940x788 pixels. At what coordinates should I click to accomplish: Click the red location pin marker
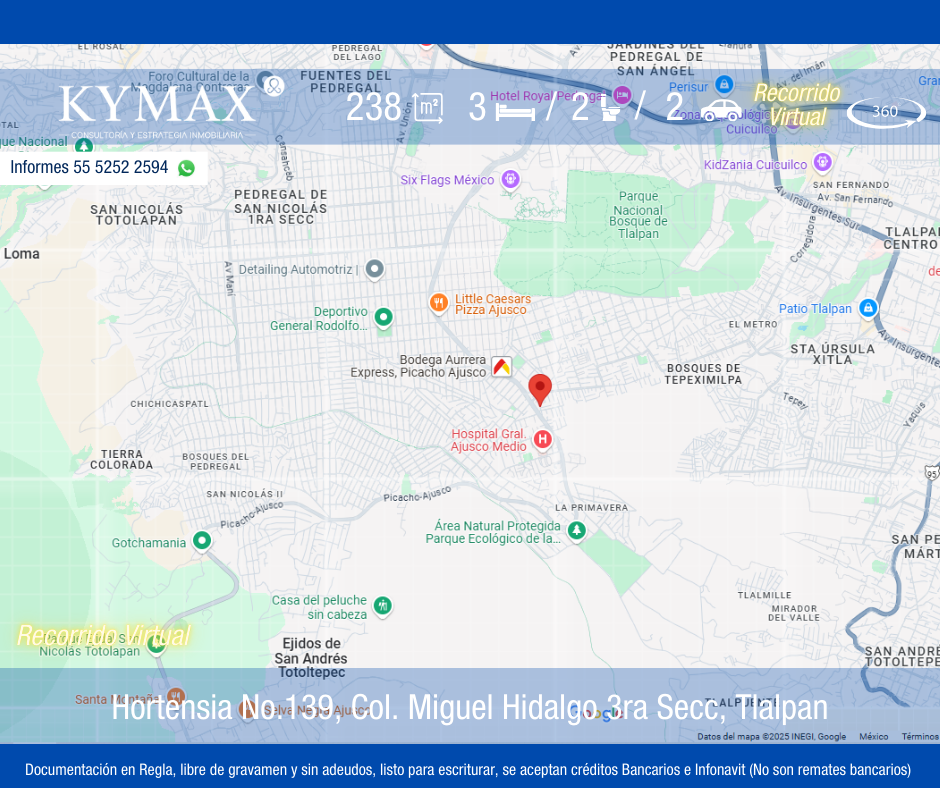pyautogui.click(x=540, y=390)
